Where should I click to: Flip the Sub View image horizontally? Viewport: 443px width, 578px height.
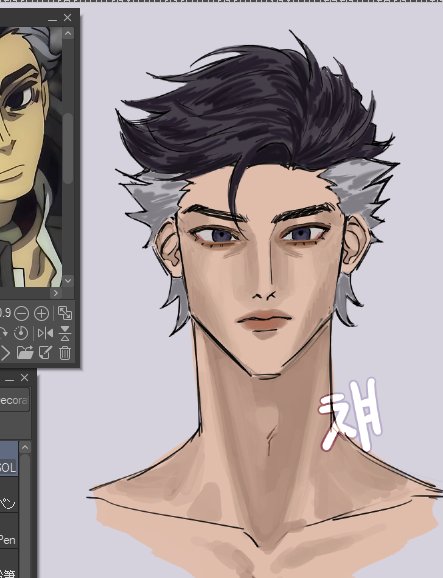pos(45,333)
